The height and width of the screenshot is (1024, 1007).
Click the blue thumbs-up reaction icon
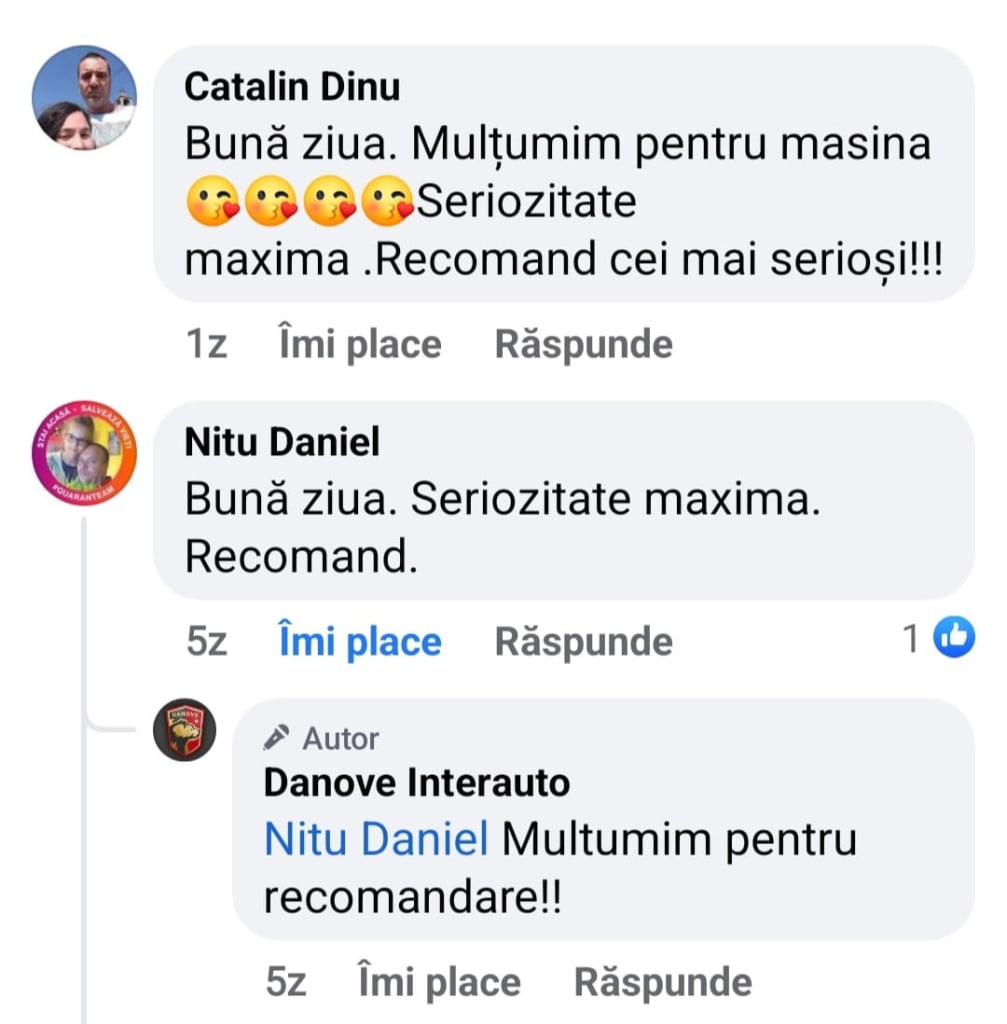pyautogui.click(x=953, y=638)
